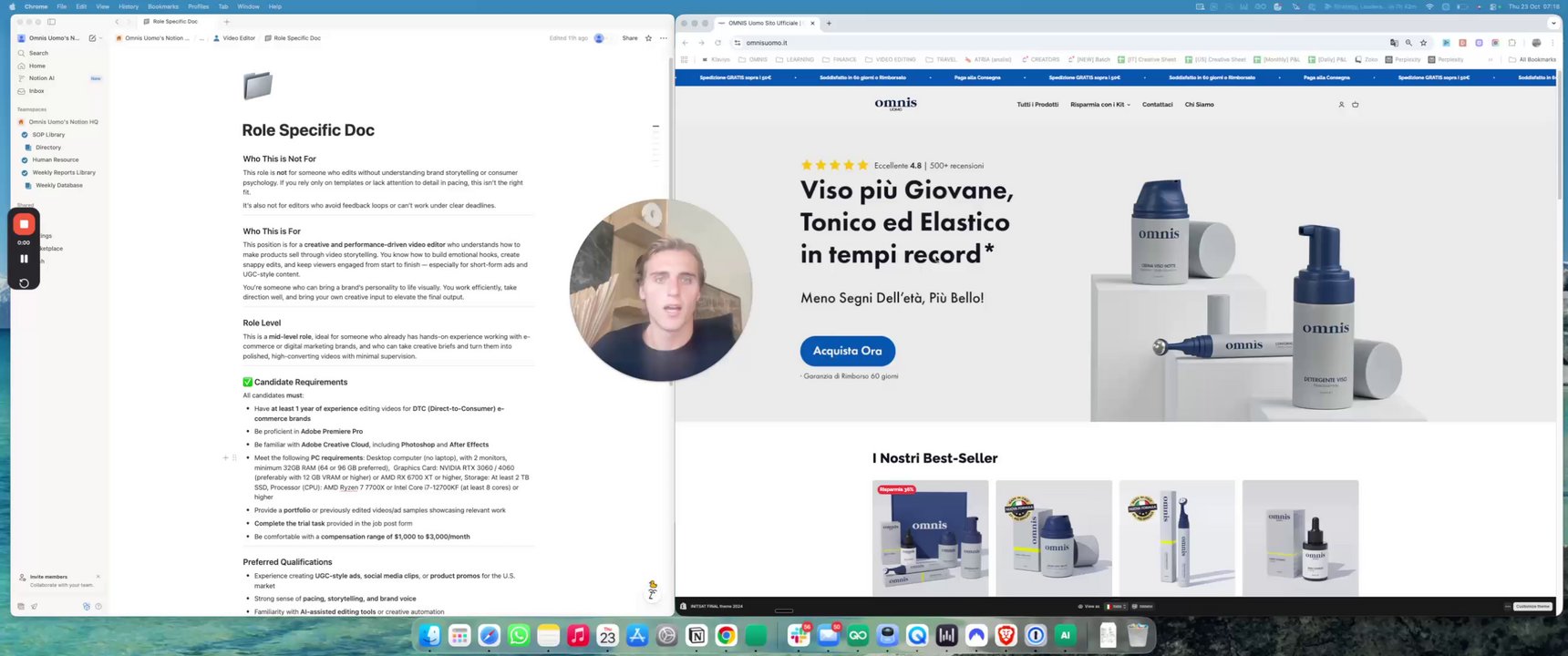Click Customize theme button in preview bar
Viewport: 1568px width, 656px height.
1532,606
